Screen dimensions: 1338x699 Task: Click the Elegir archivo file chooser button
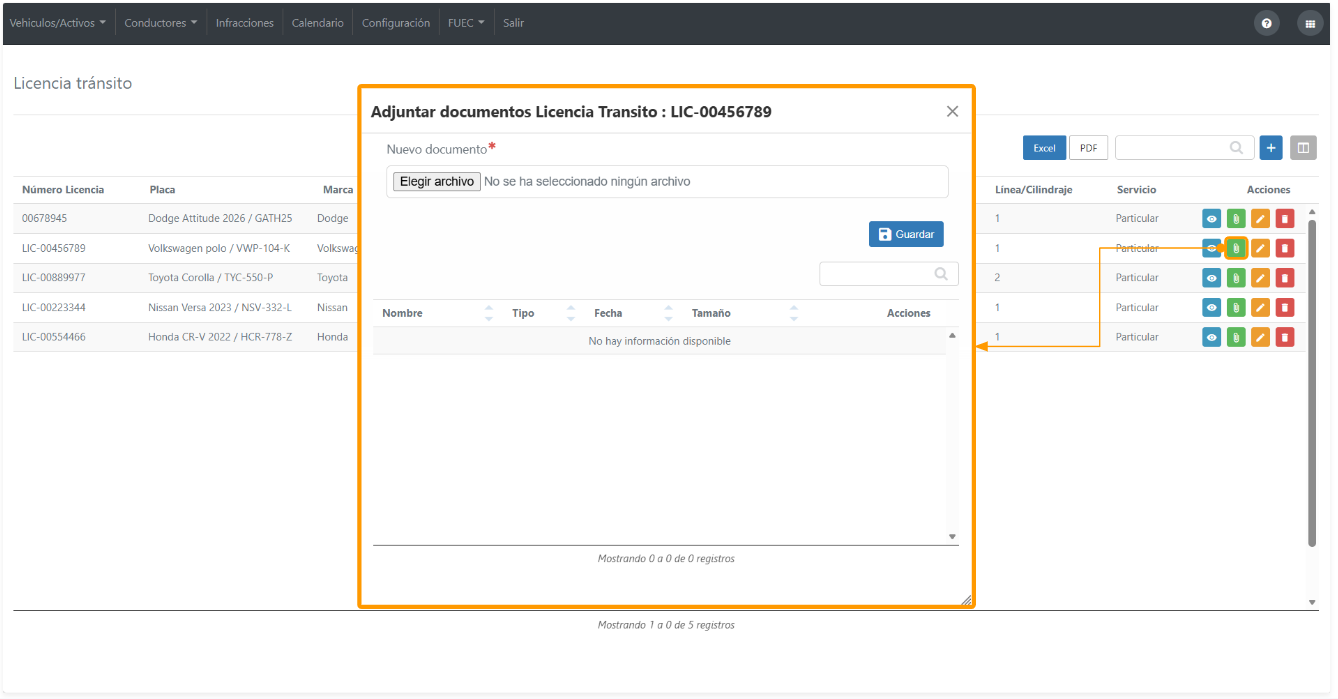[437, 182]
